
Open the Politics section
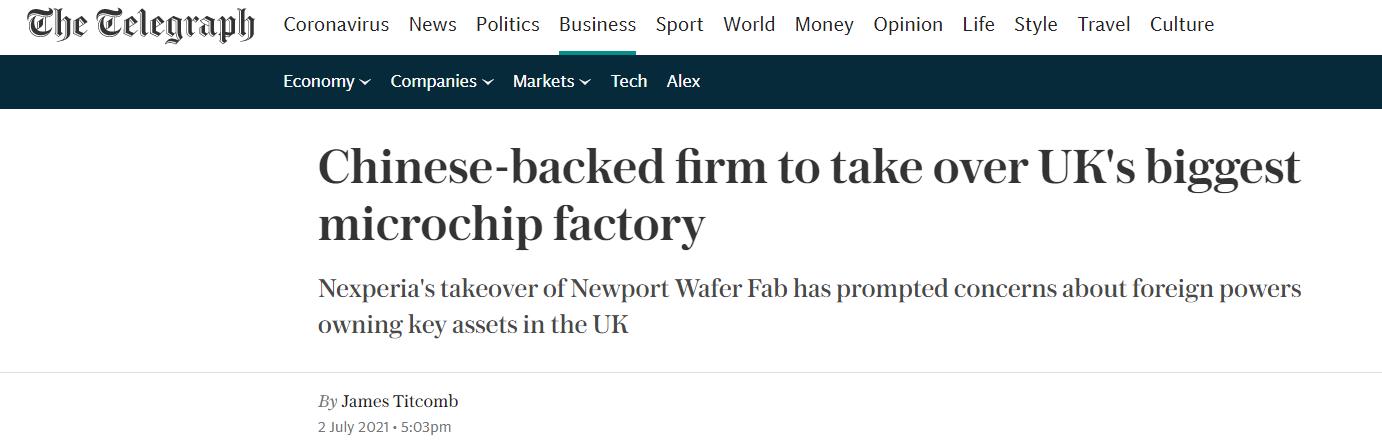pyautogui.click(x=507, y=24)
